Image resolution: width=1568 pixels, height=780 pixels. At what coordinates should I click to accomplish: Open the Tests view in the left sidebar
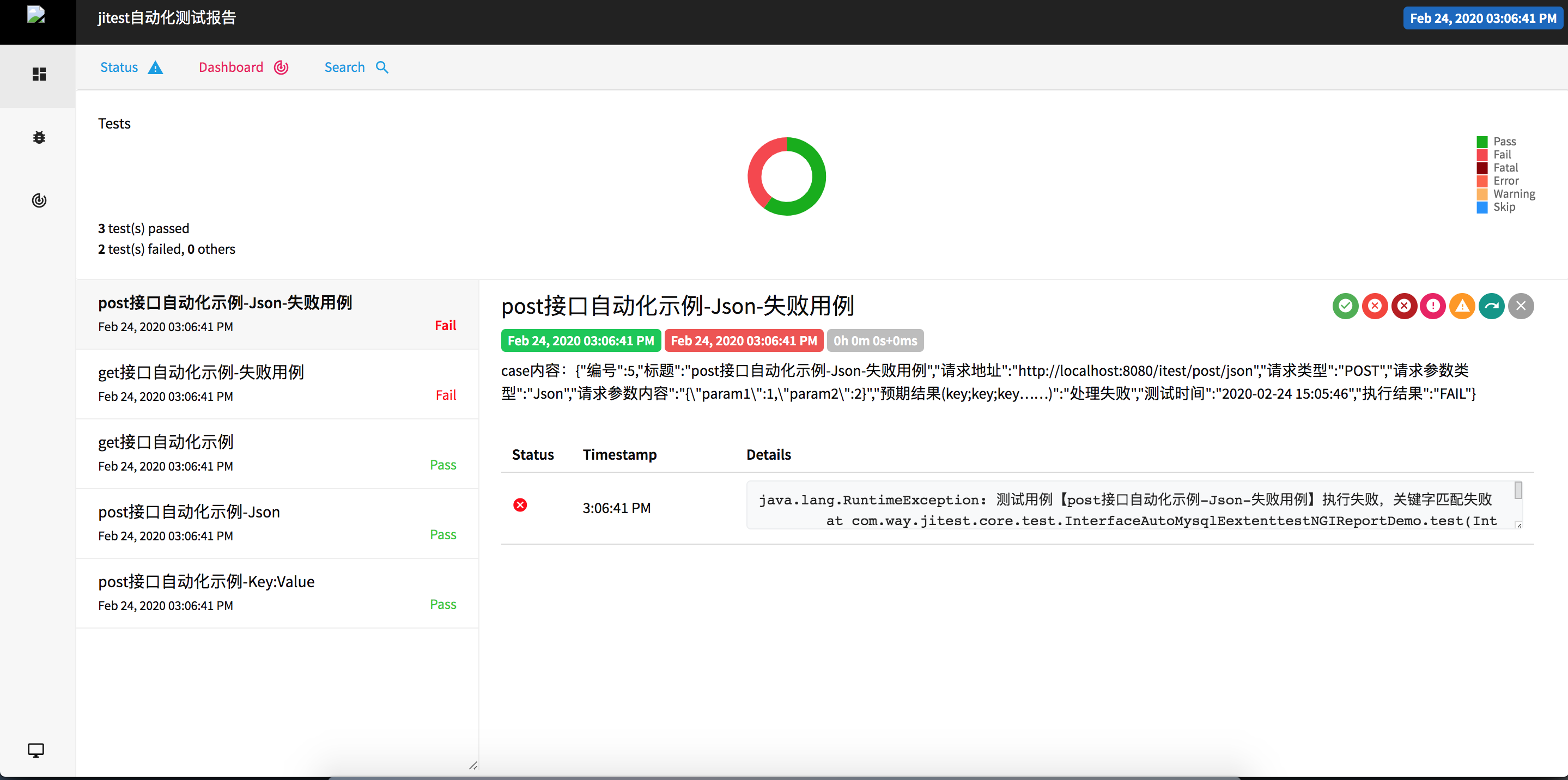(38, 75)
